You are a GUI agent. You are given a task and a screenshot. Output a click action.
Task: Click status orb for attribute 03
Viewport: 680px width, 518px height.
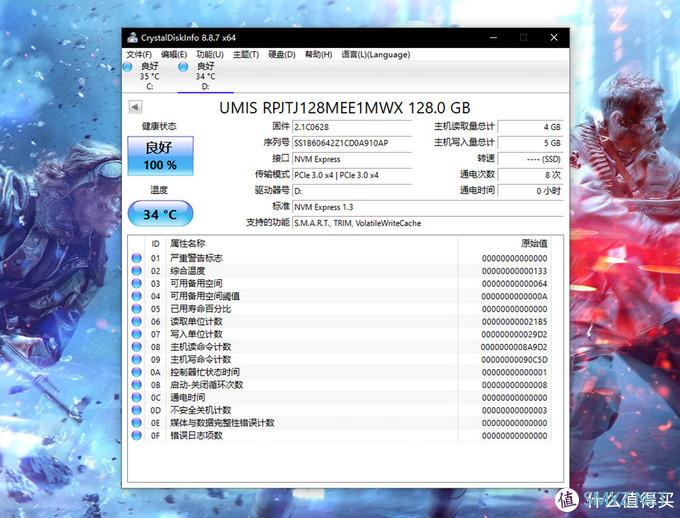[137, 283]
